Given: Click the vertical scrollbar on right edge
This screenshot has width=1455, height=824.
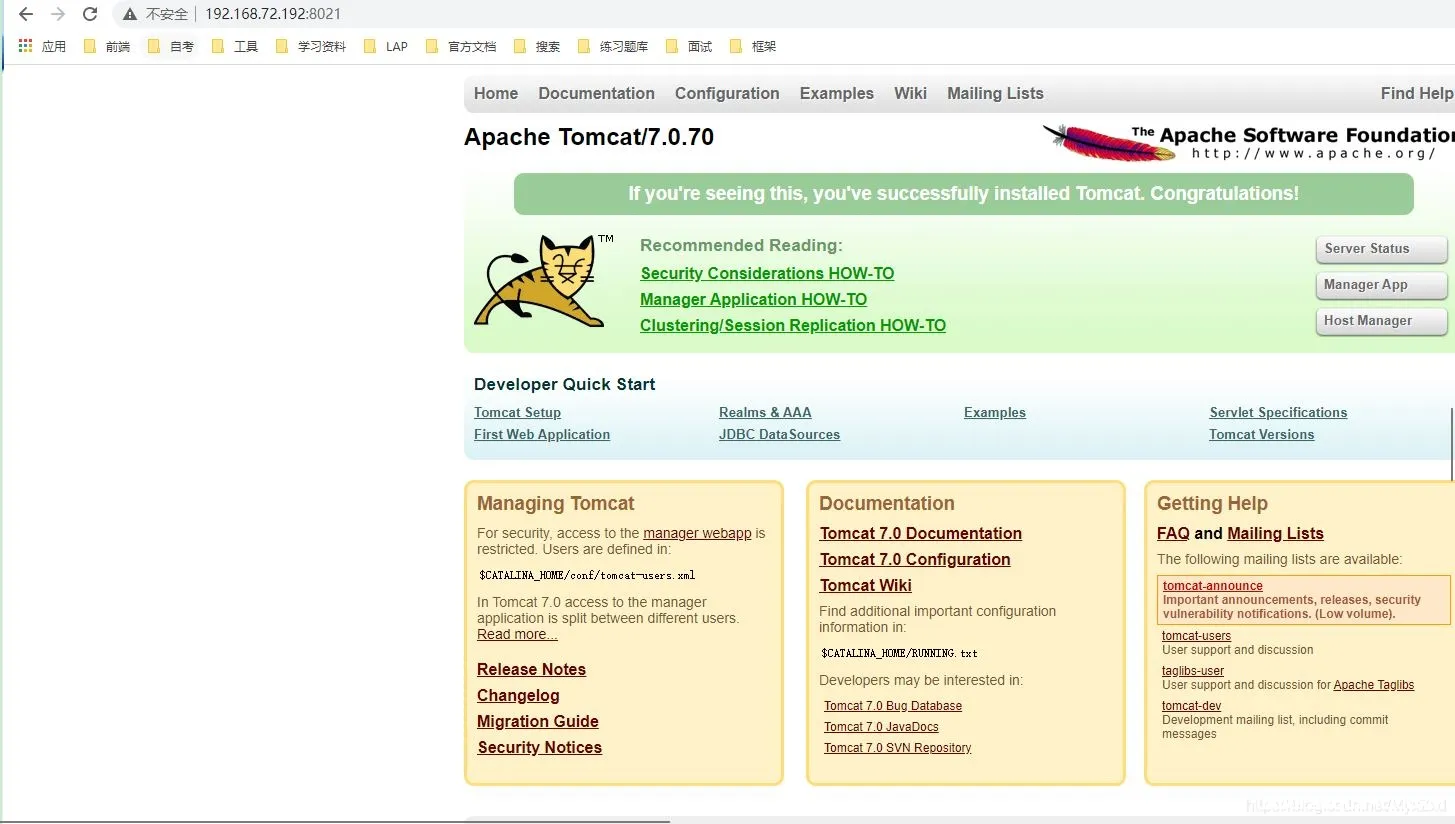Looking at the screenshot, I should 1451,445.
